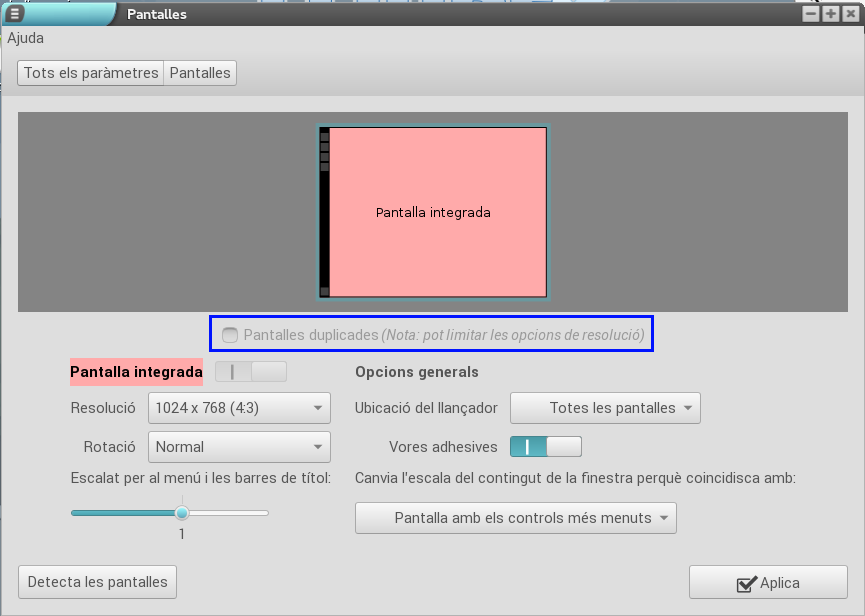This screenshot has height=616, width=865.
Task: Close the Pantalles window
Action: coord(850,14)
